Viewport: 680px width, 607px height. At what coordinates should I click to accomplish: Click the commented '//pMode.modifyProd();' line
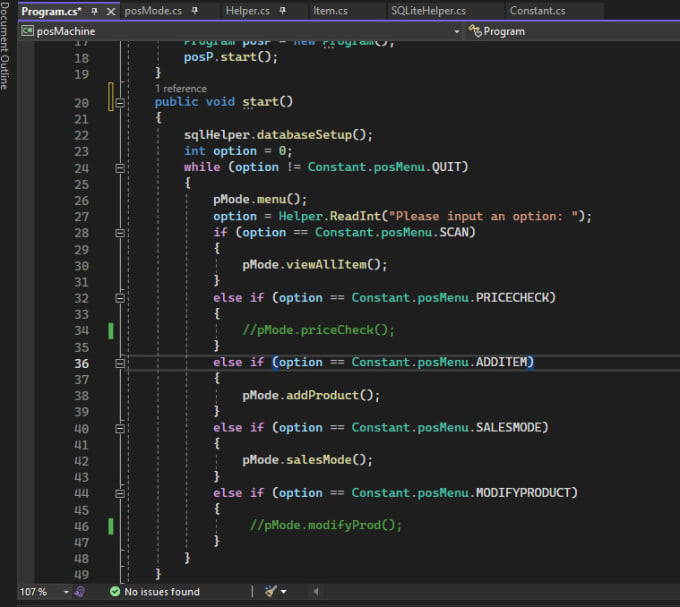pyautogui.click(x=326, y=525)
